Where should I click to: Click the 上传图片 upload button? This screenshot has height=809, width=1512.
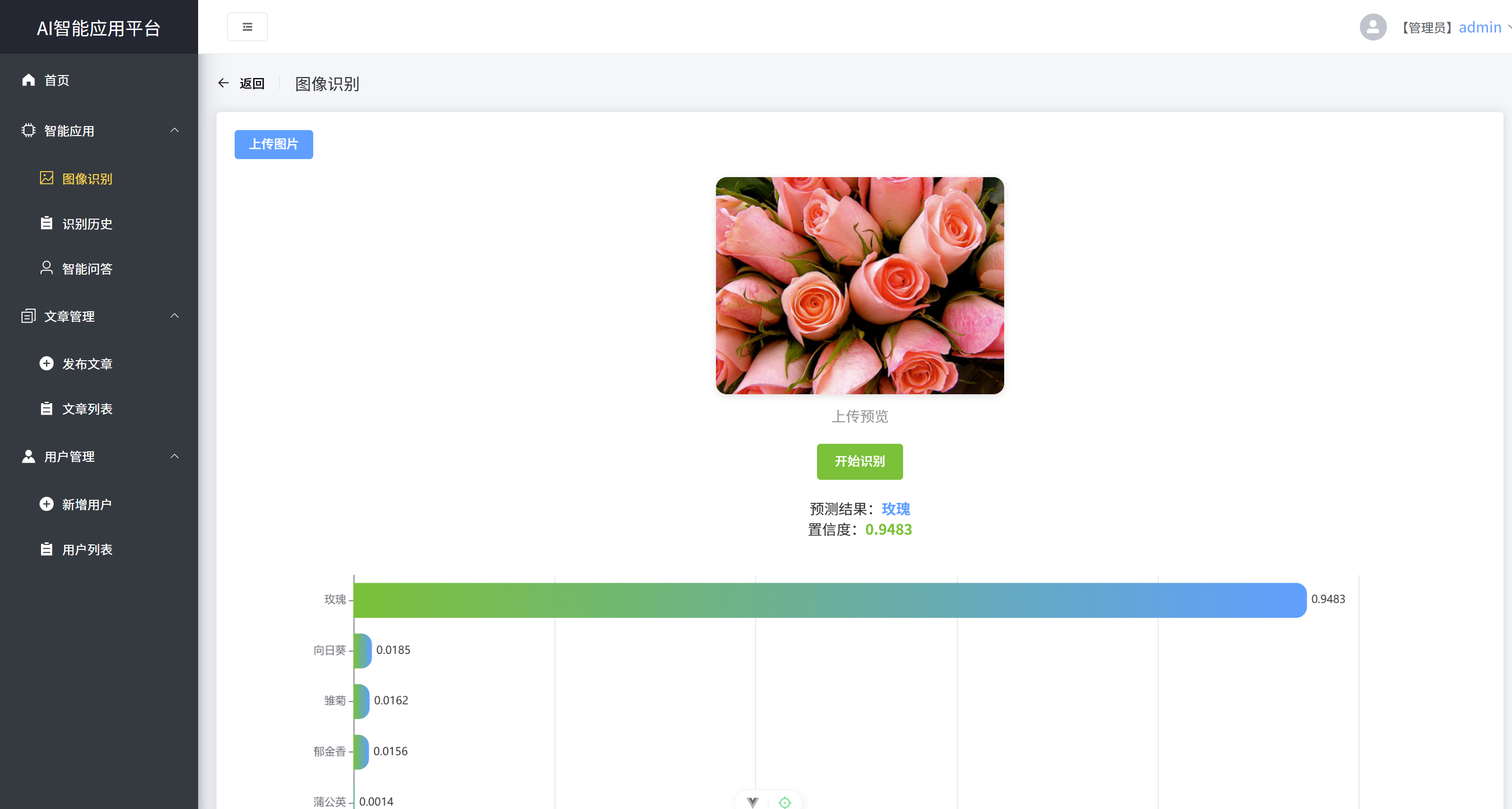274,144
